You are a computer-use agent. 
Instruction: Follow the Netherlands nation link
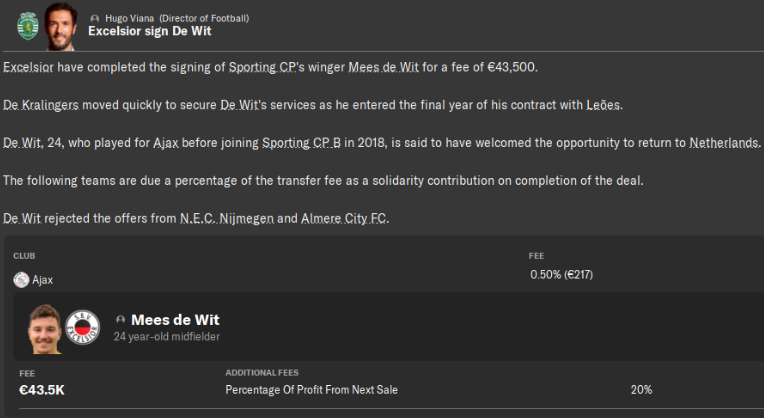tap(724, 144)
